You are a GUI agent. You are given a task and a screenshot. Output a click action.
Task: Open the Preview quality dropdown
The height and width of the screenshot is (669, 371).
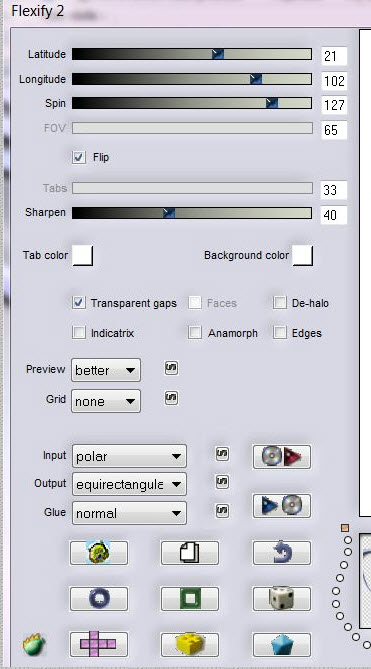106,370
